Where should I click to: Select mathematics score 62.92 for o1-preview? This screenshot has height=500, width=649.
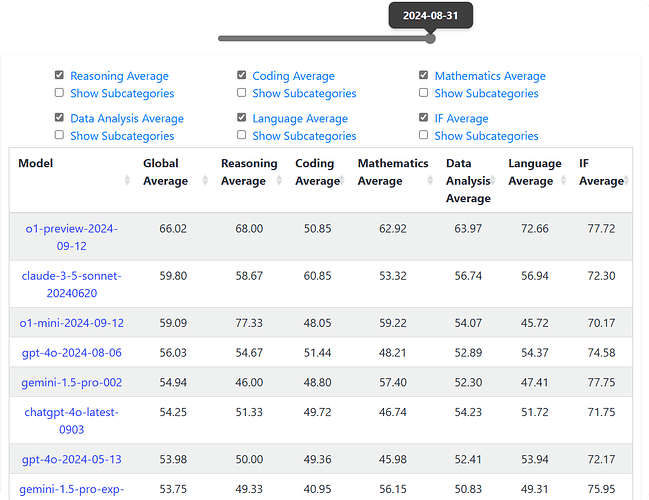393,228
